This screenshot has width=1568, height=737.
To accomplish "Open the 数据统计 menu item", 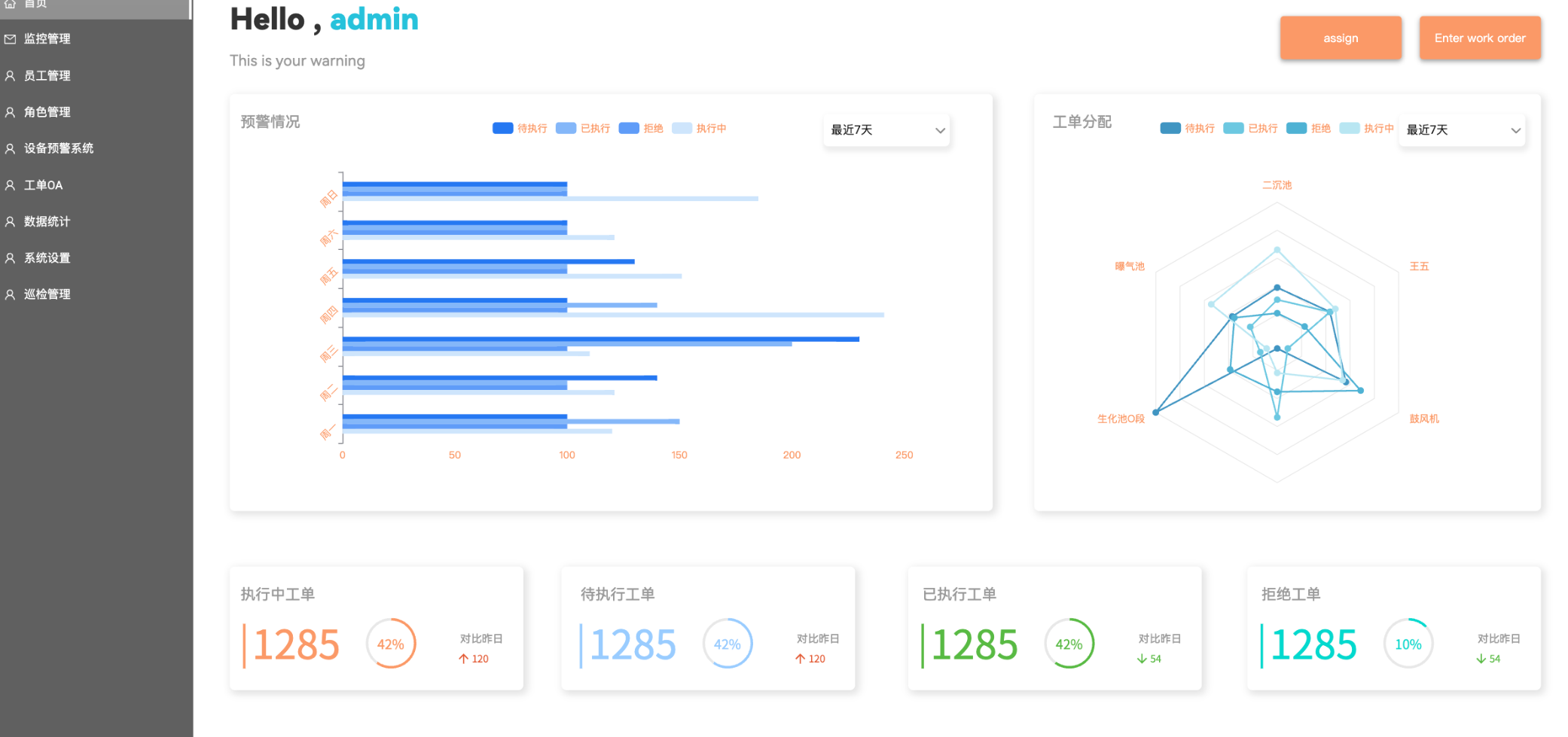I will point(47,222).
